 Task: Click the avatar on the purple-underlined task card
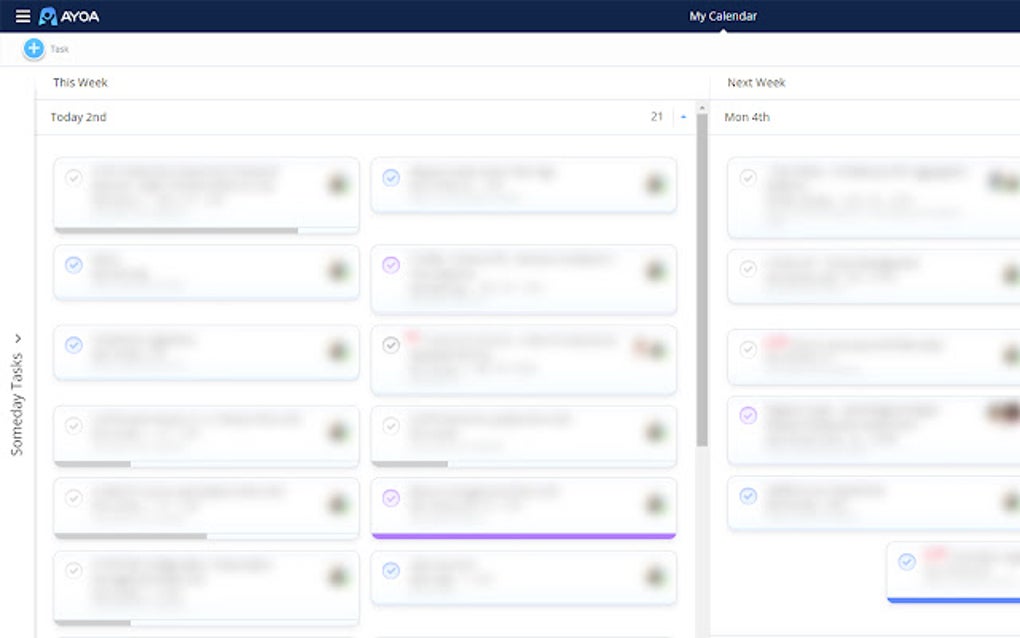pos(651,507)
